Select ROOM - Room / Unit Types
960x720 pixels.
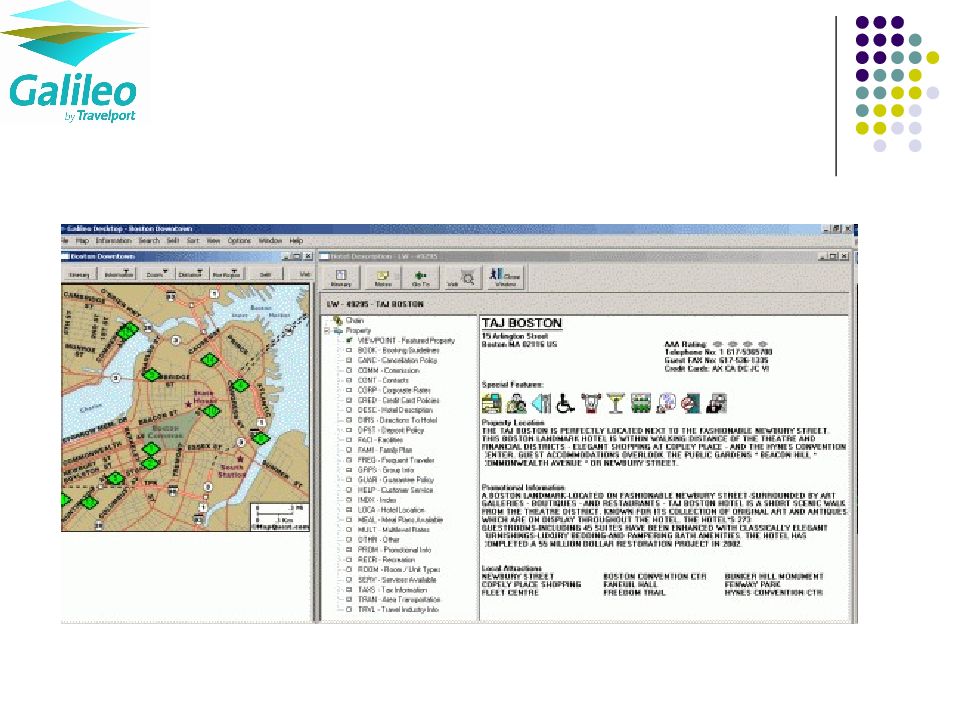tap(399, 569)
